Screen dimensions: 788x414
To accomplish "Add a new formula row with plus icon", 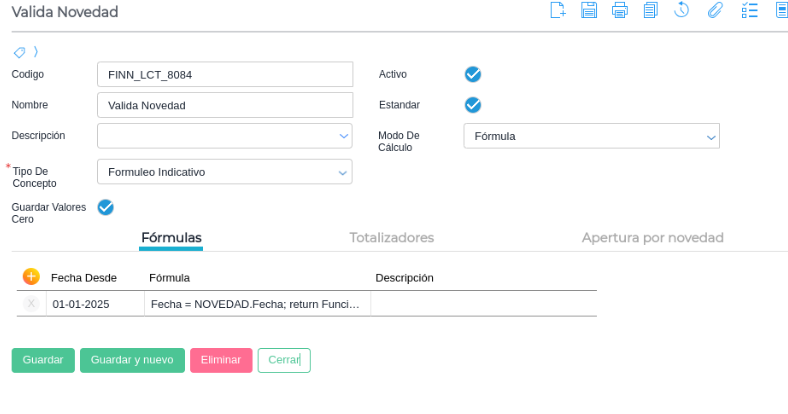I will tap(31, 276).
